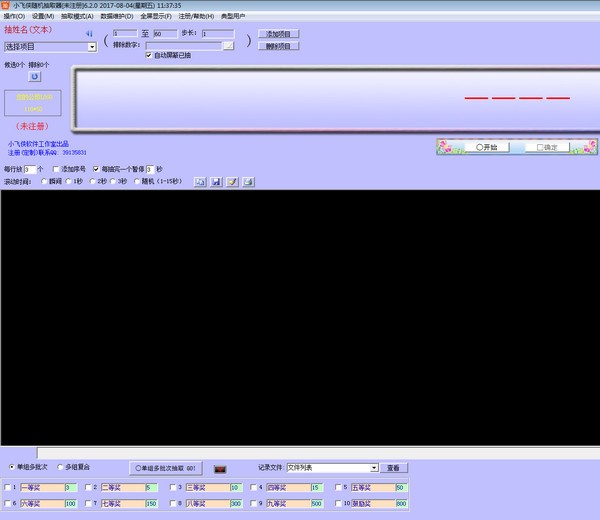
Task: Click the browse button beside 排除数字 field
Action: pos(228,45)
